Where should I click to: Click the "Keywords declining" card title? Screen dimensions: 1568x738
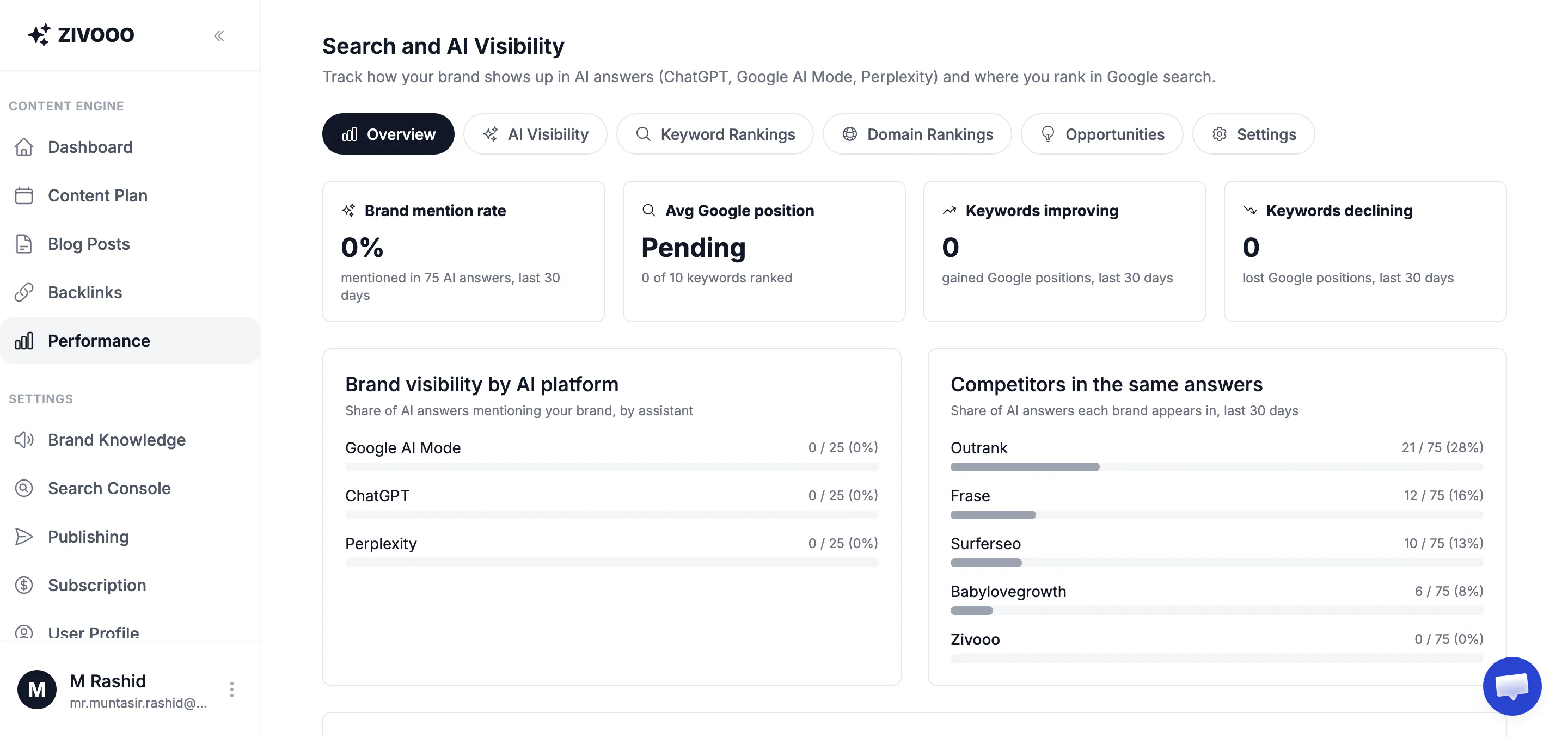pos(1339,211)
